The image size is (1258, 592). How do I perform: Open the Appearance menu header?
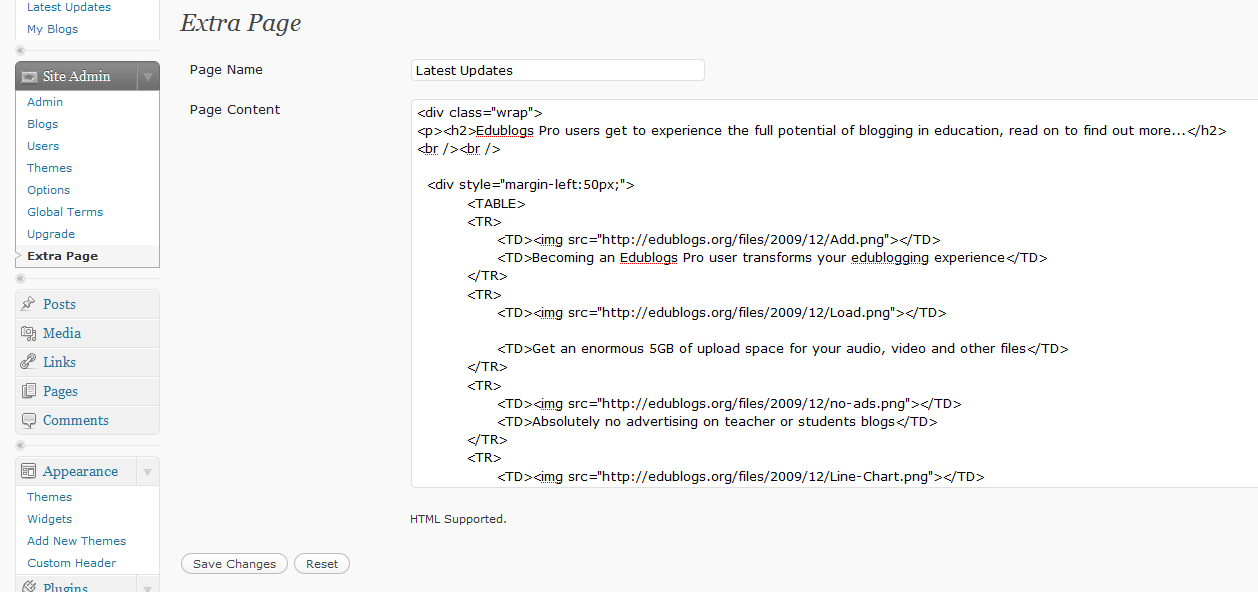tap(80, 471)
